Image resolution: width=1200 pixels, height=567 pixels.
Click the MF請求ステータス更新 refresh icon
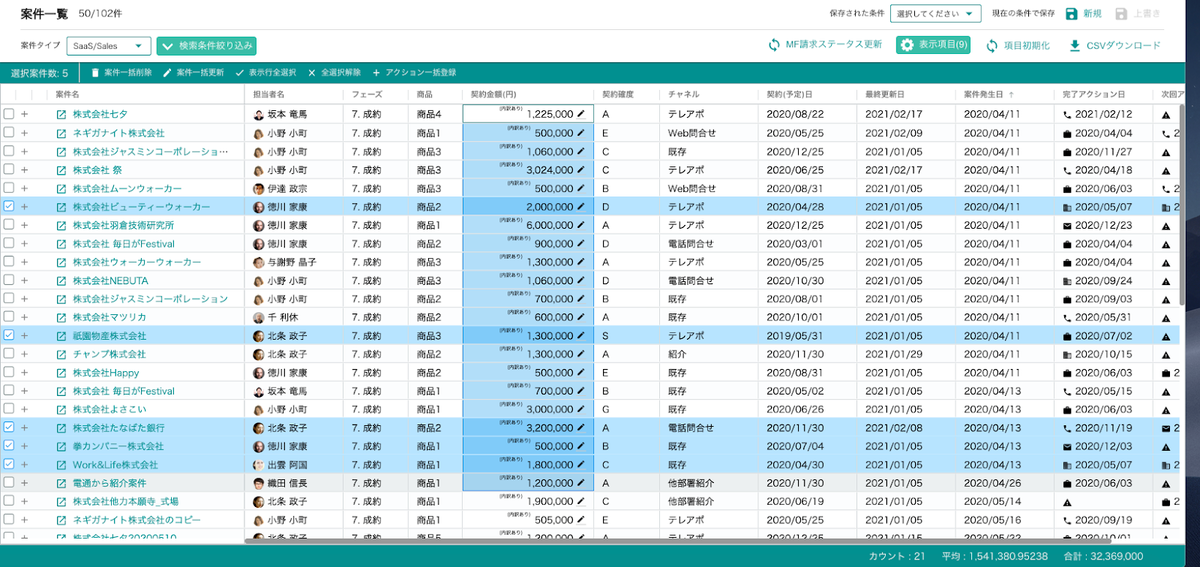click(773, 45)
